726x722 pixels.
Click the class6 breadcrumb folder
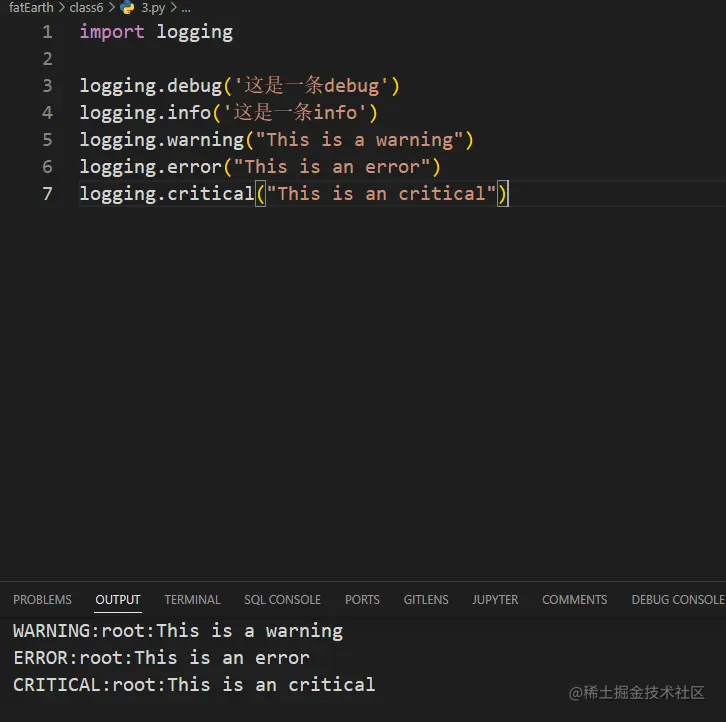pyautogui.click(x=86, y=7)
